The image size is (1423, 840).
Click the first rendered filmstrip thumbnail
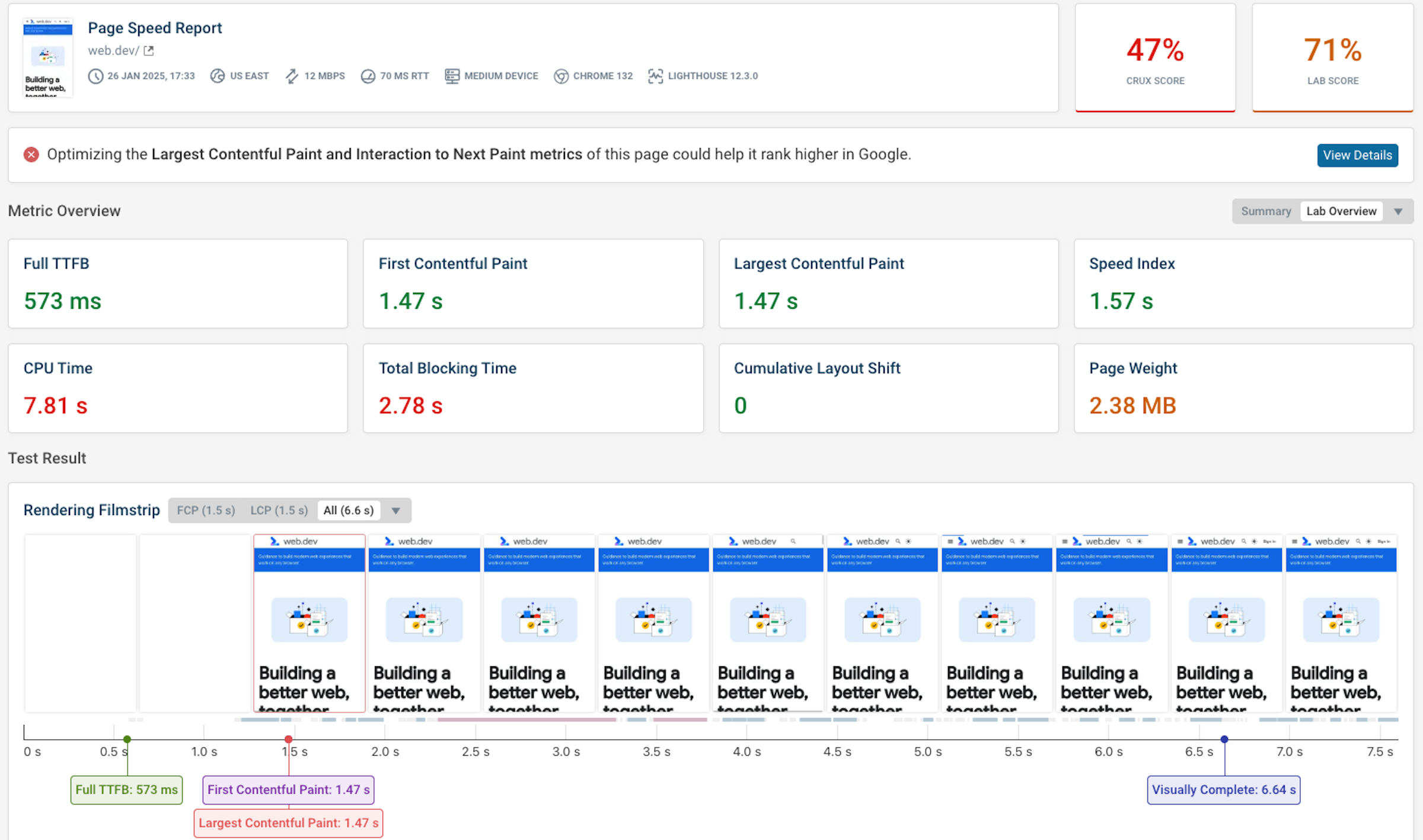point(309,622)
